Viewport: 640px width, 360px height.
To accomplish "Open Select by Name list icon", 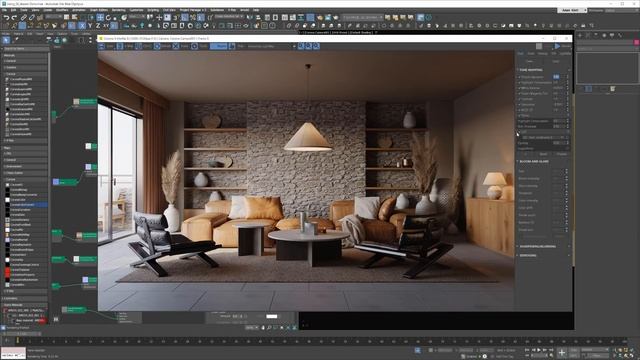I will (x=74, y=18).
